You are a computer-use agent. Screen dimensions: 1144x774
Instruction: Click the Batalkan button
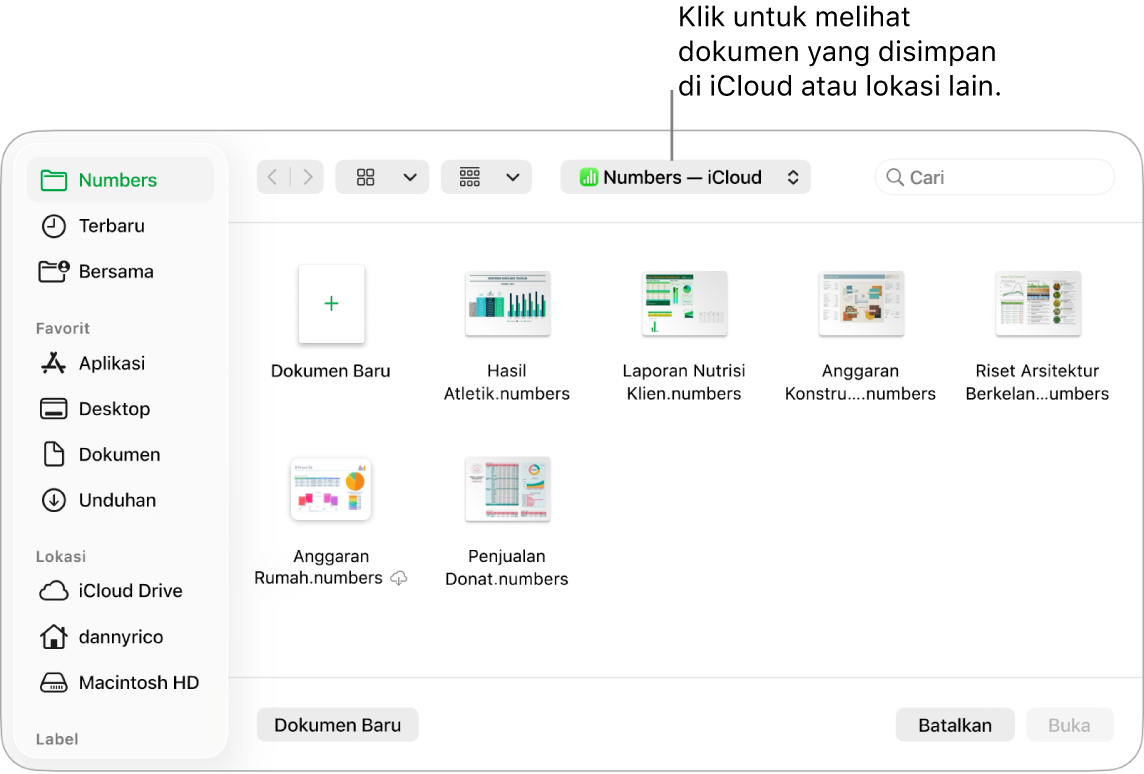pos(955,725)
